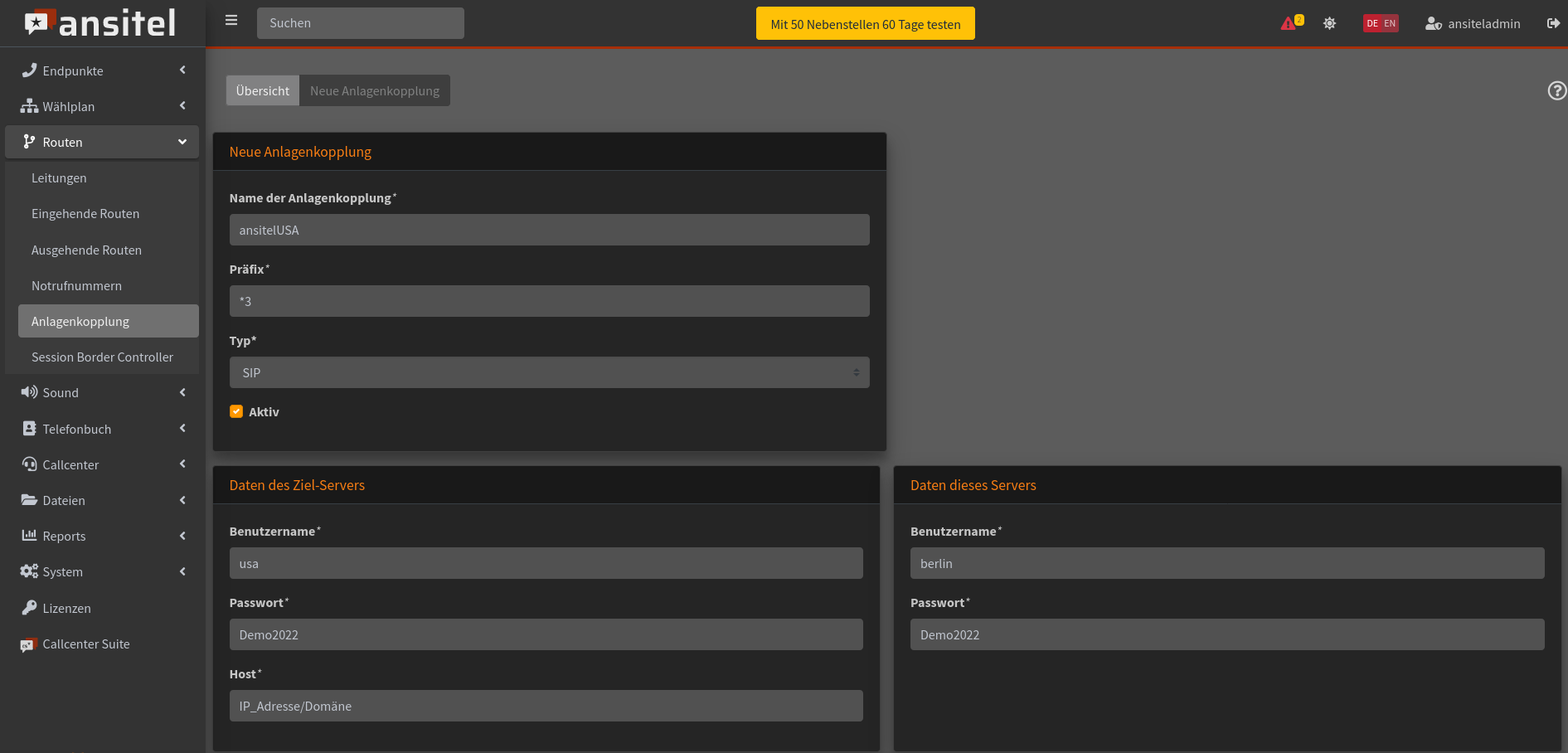Image resolution: width=1568 pixels, height=753 pixels.
Task: Click the logout icon in header
Action: point(1553,23)
